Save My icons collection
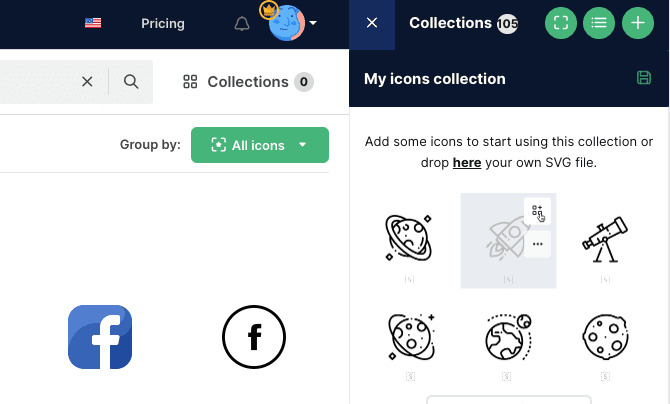The width and height of the screenshot is (670, 404). click(x=644, y=78)
